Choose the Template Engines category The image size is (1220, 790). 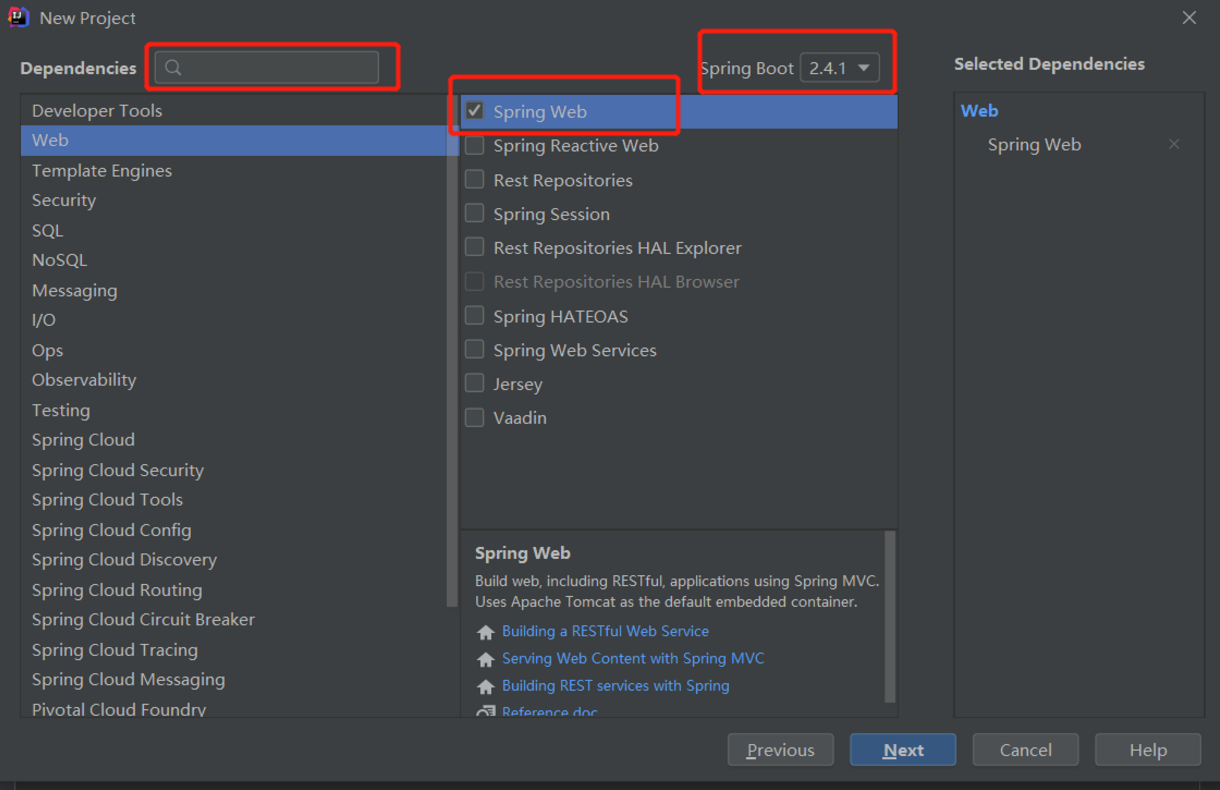[102, 171]
